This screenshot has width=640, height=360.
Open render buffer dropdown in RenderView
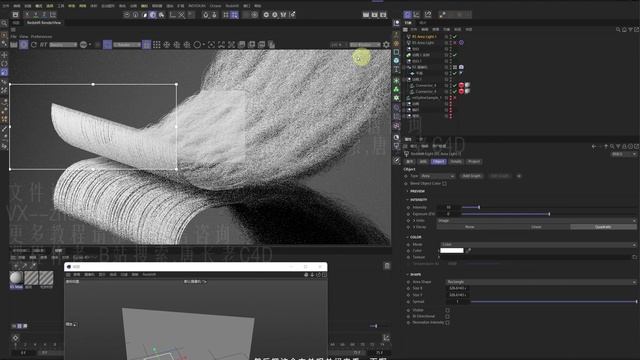[63, 44]
